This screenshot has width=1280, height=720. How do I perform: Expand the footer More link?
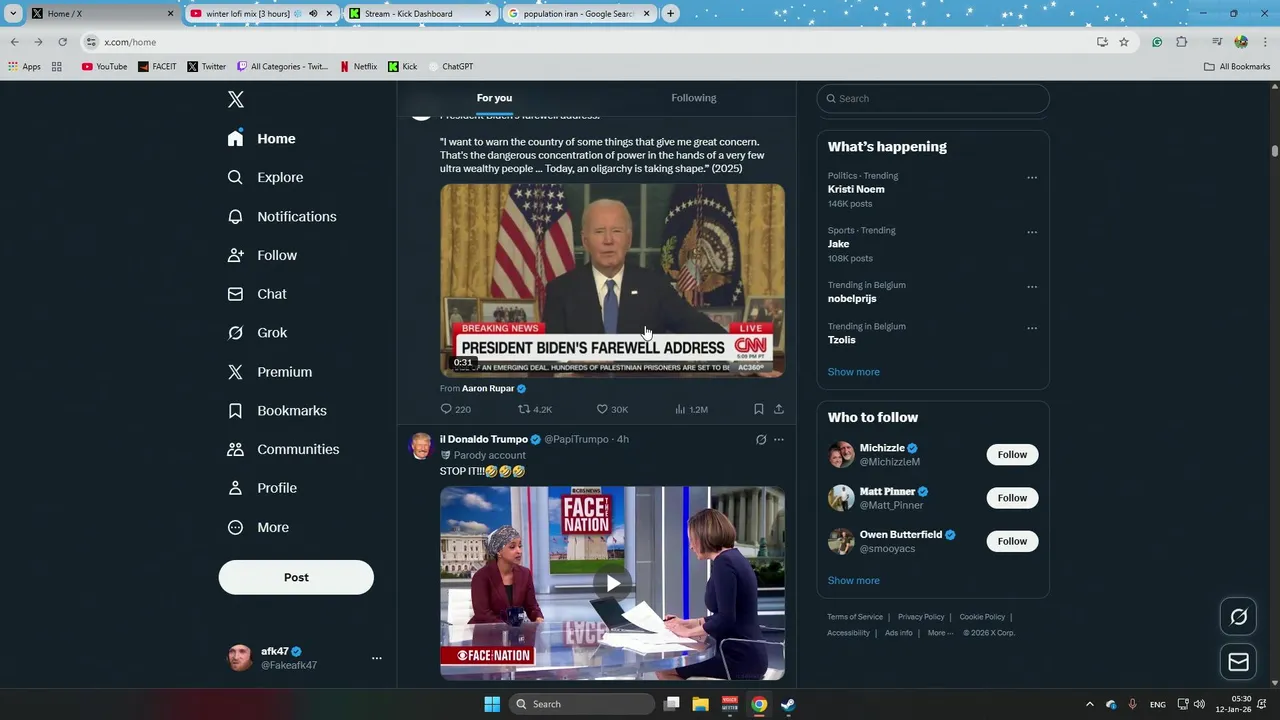pyautogui.click(x=940, y=633)
